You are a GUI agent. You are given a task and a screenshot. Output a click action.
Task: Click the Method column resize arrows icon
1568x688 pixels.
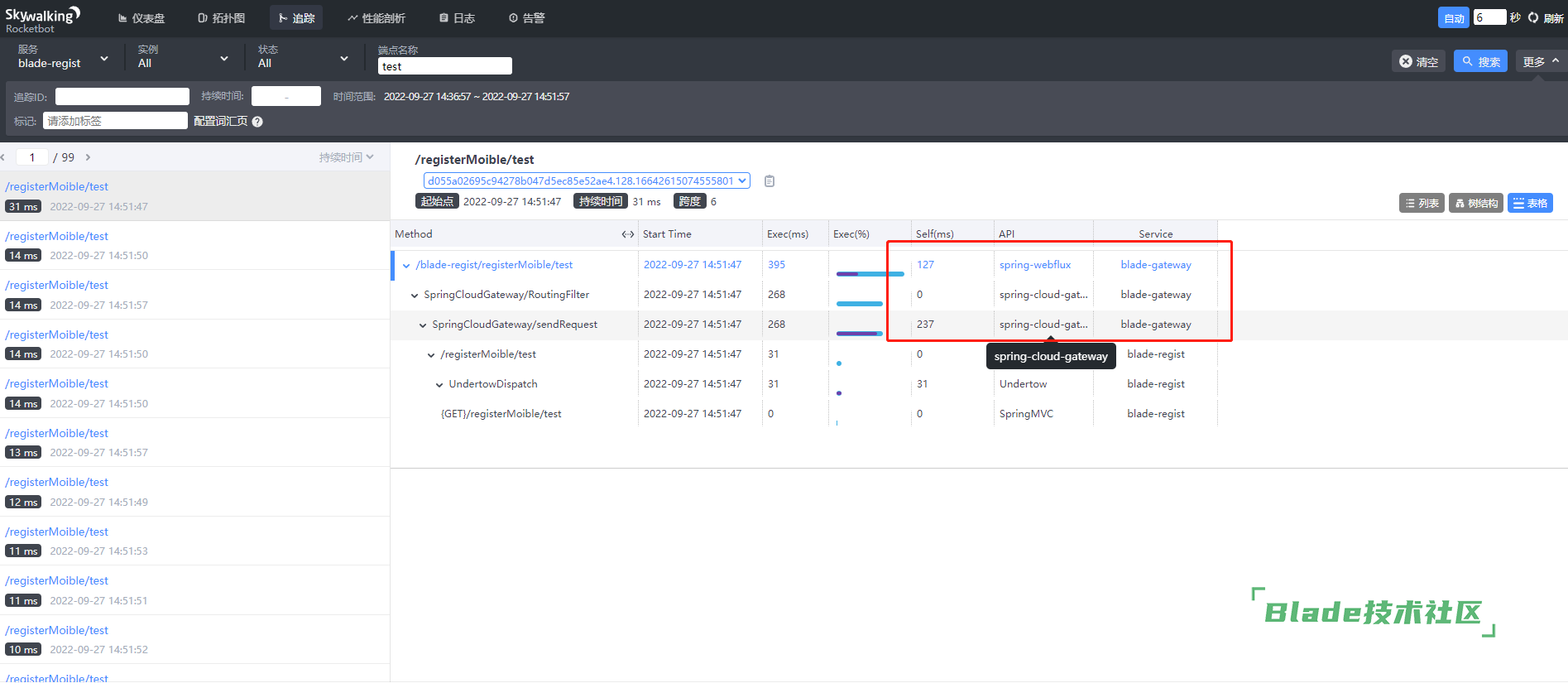[628, 234]
